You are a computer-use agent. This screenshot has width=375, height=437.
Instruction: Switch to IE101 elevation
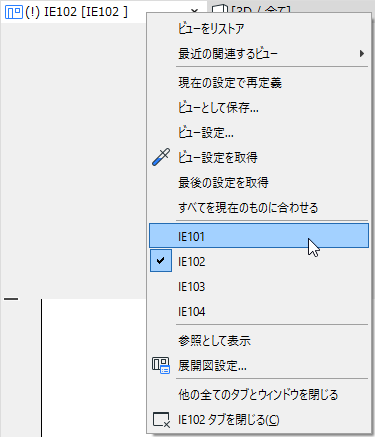(x=259, y=236)
